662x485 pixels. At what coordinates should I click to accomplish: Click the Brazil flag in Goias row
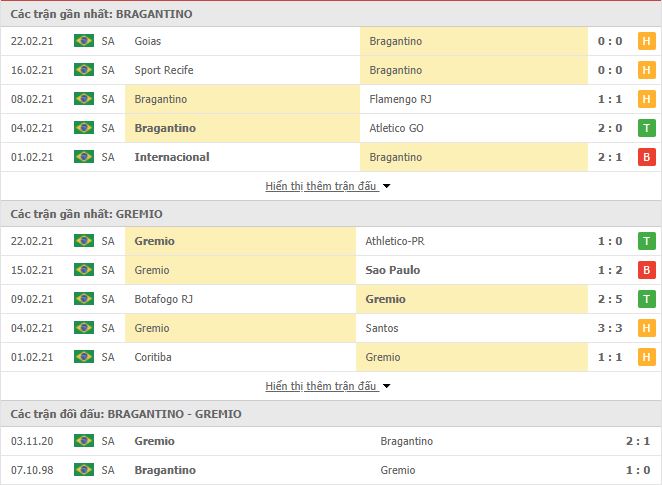pos(84,41)
